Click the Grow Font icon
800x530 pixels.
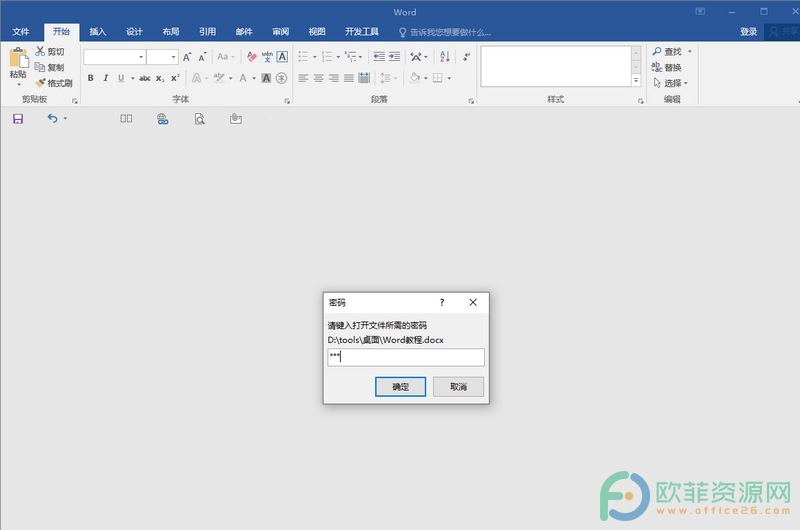187,57
